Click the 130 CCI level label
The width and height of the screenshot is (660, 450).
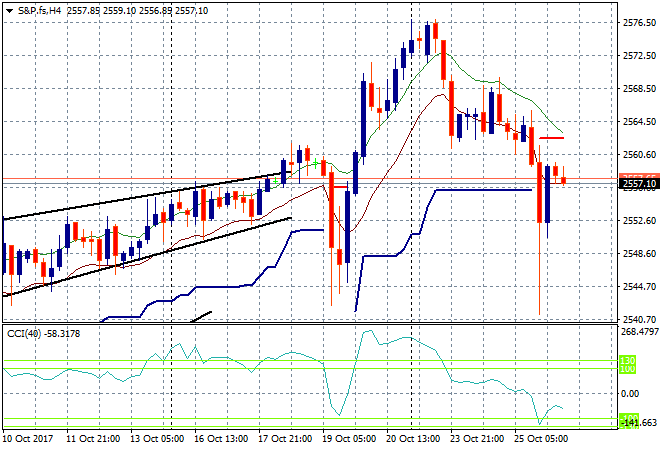coord(628,361)
